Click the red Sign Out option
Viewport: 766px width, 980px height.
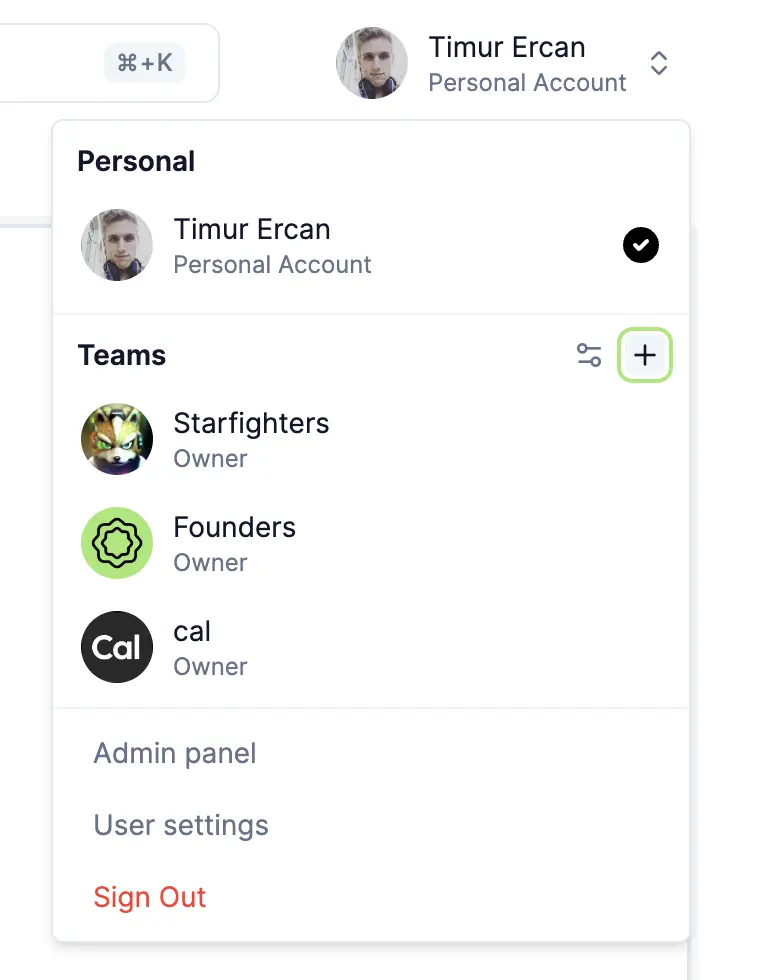pos(150,897)
